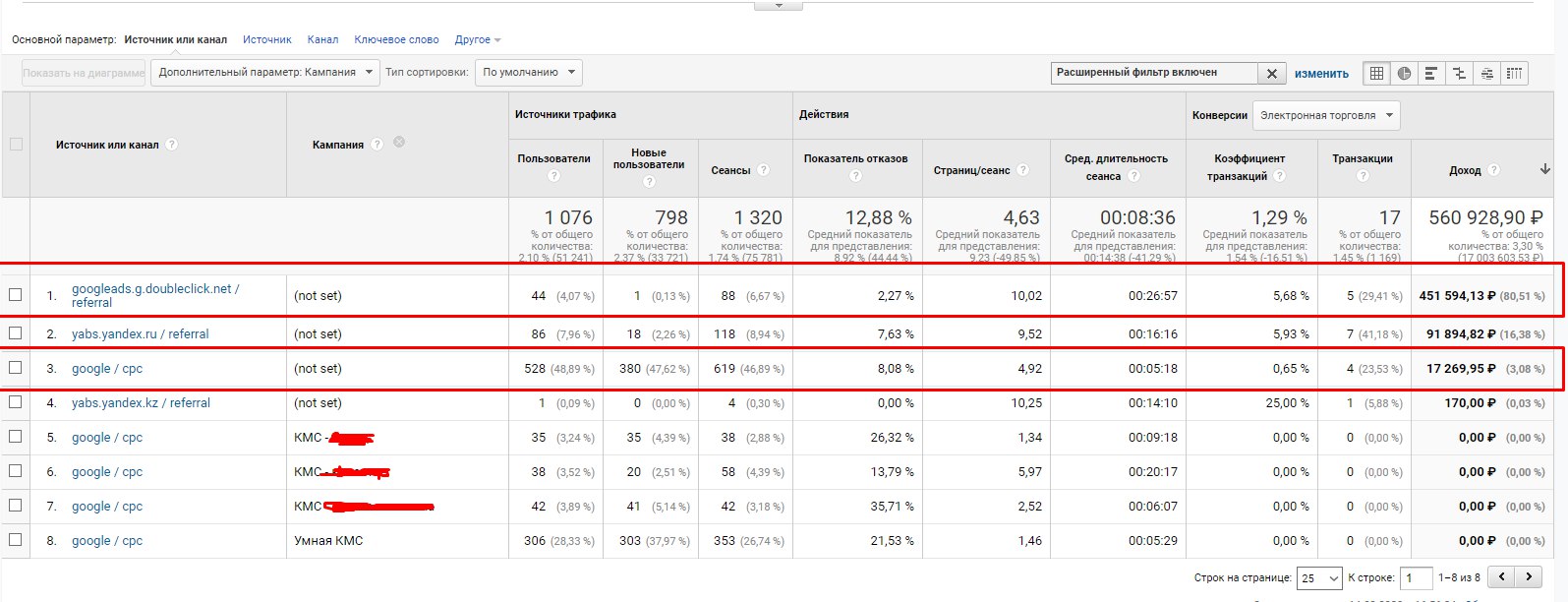This screenshot has height=602, width=1568.
Task: Click Умная КМС campaign cell
Action: tap(328, 540)
